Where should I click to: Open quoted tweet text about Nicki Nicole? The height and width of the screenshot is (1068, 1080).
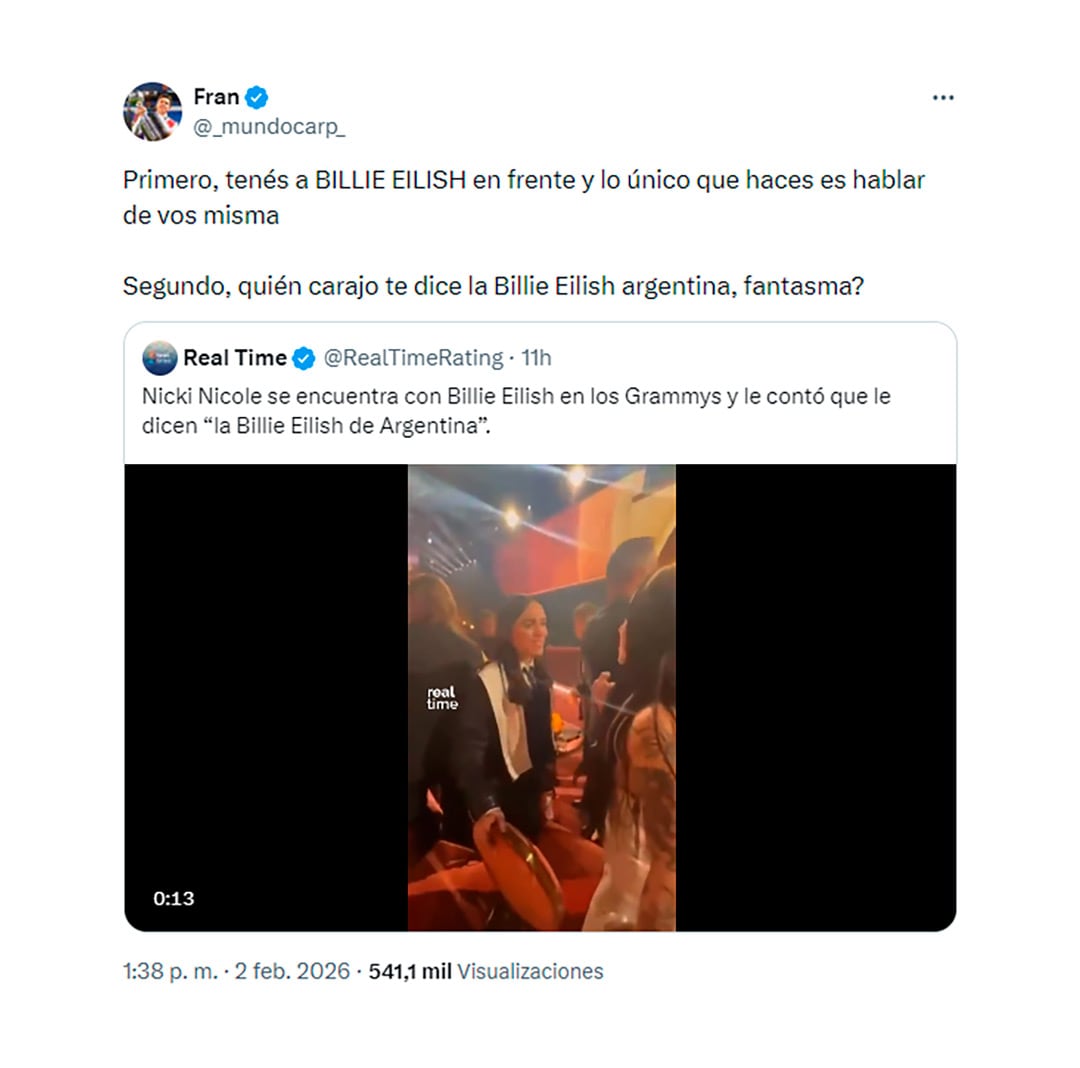tap(515, 410)
